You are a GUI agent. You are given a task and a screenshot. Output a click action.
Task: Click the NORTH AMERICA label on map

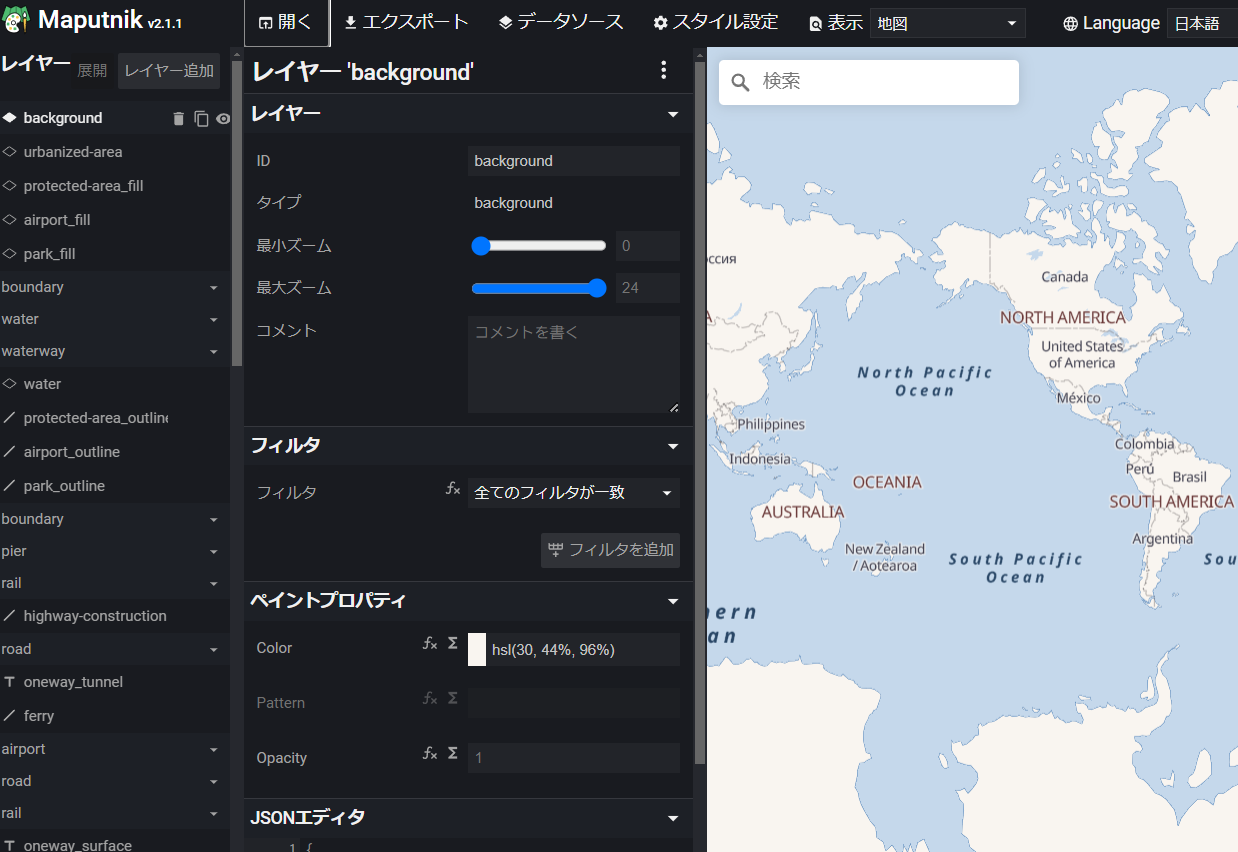click(x=1063, y=317)
